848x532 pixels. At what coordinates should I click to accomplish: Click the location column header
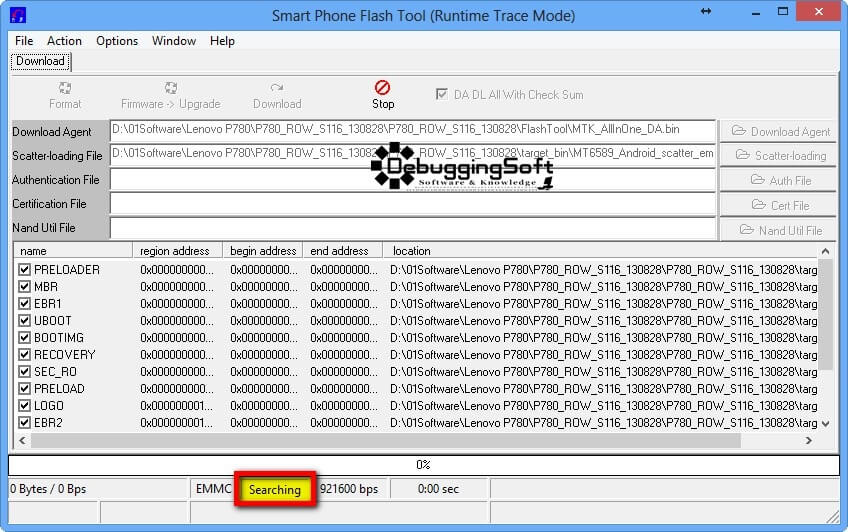(x=600, y=251)
